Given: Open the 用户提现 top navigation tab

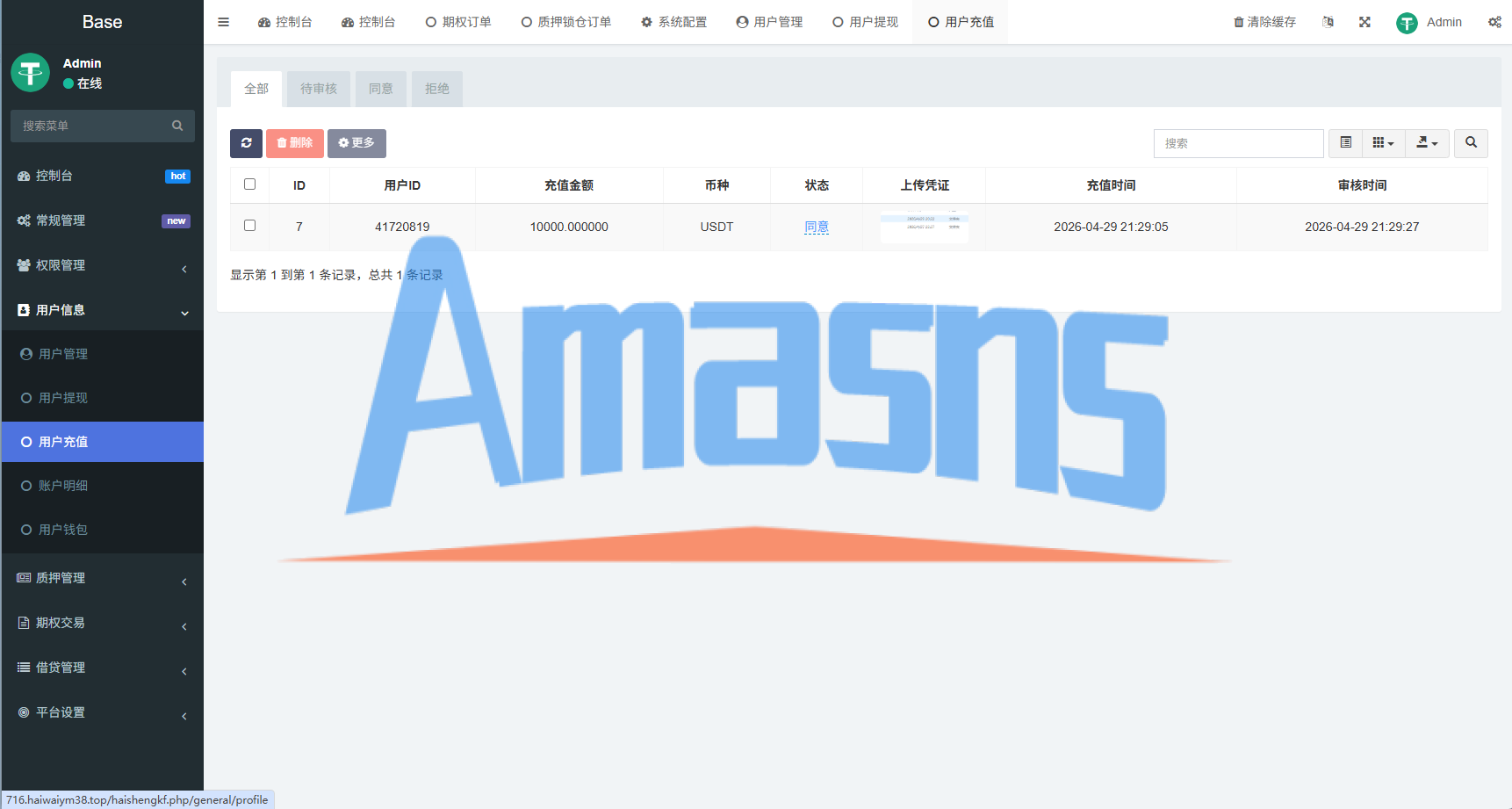Looking at the screenshot, I should (x=865, y=22).
